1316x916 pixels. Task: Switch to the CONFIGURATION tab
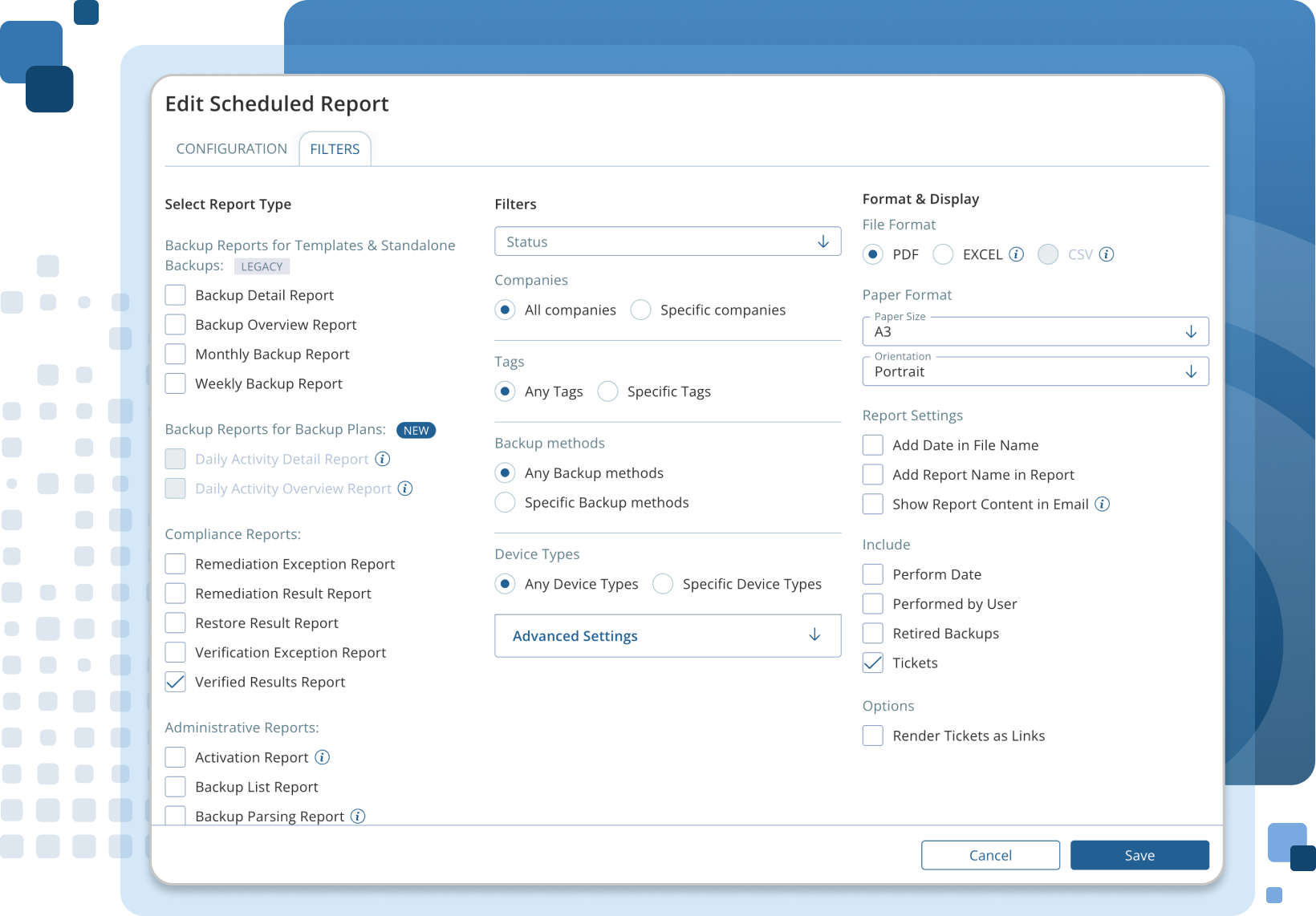pos(231,149)
